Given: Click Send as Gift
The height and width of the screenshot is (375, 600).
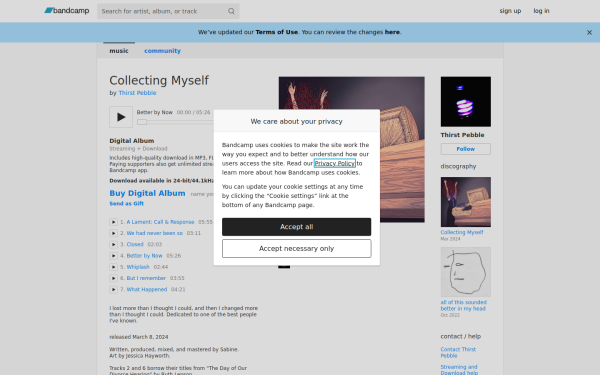Looking at the screenshot, I should (x=127, y=204).
